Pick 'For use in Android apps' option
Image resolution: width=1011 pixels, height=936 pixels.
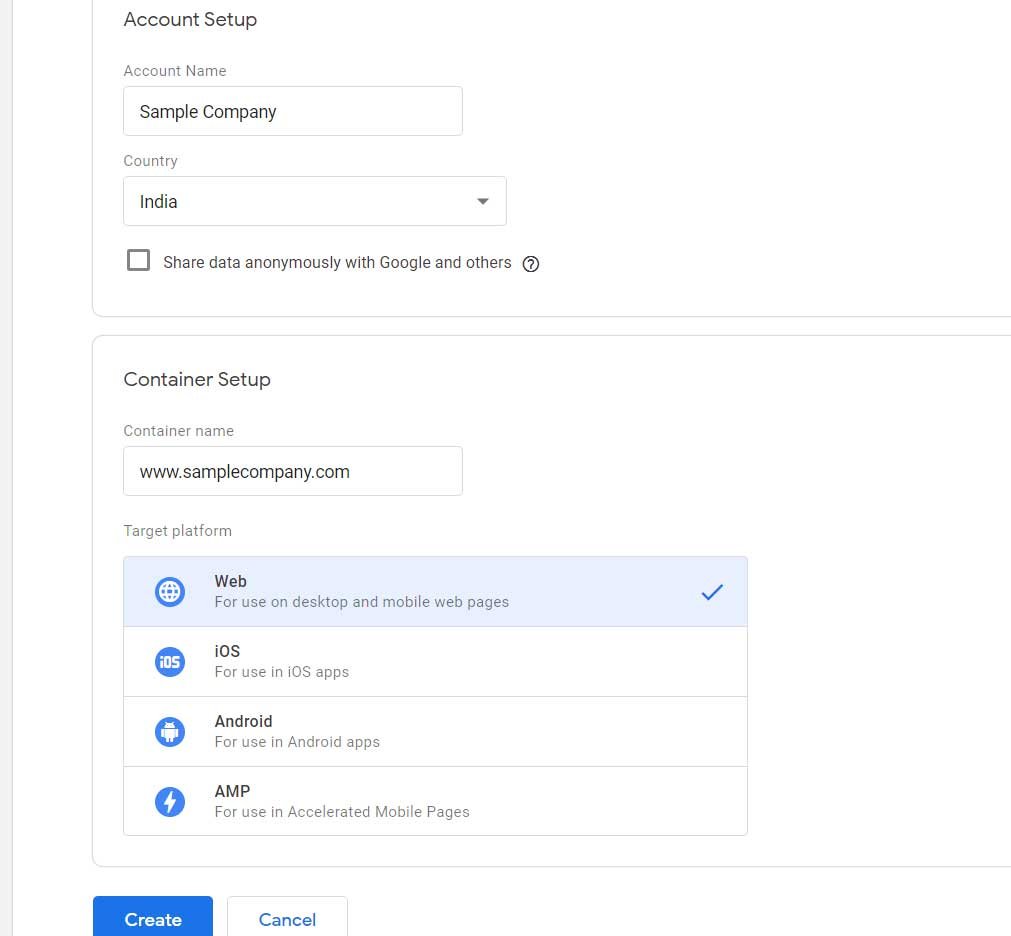tap(297, 742)
